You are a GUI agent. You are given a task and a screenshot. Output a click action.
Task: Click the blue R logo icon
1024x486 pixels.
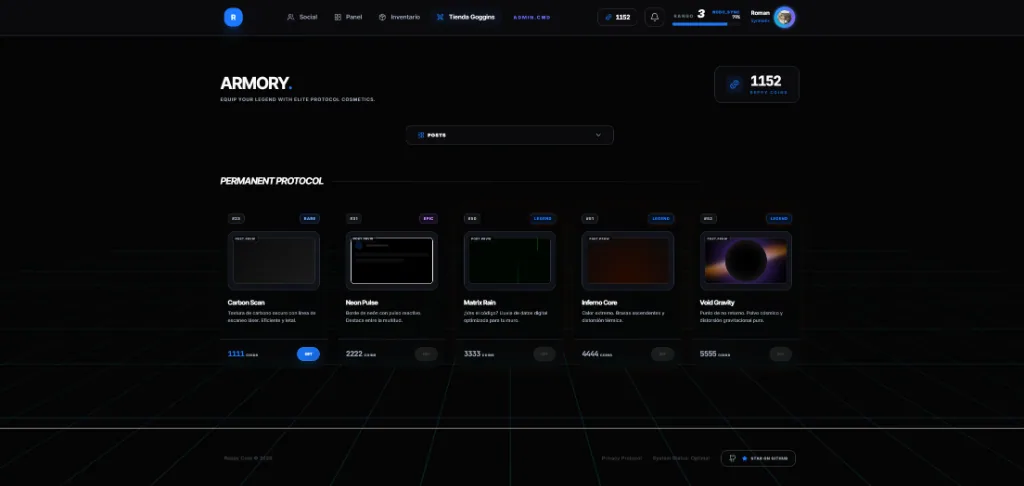(233, 18)
